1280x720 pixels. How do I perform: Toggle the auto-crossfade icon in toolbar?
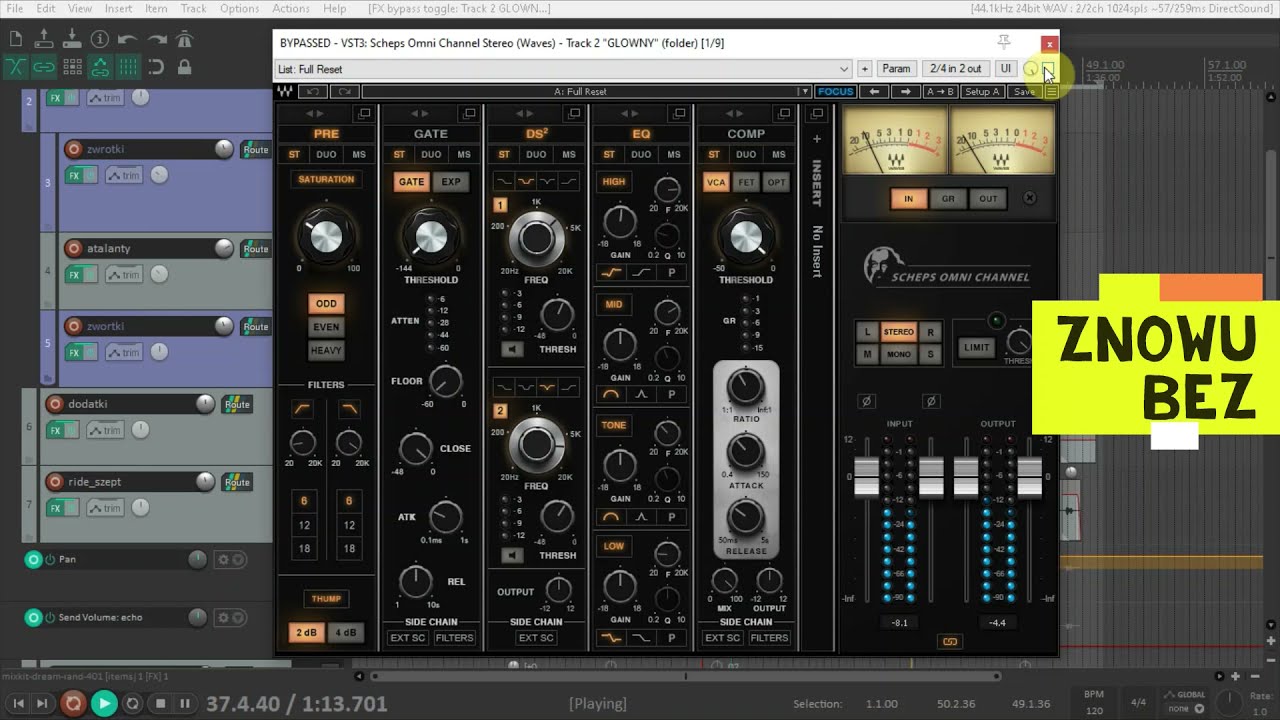pos(15,67)
